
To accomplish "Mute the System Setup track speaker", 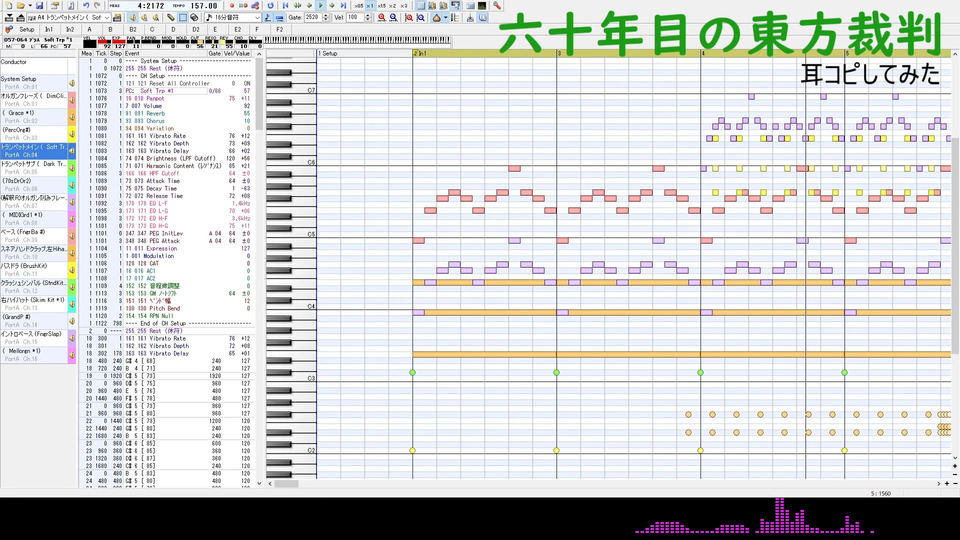I will click(72, 83).
